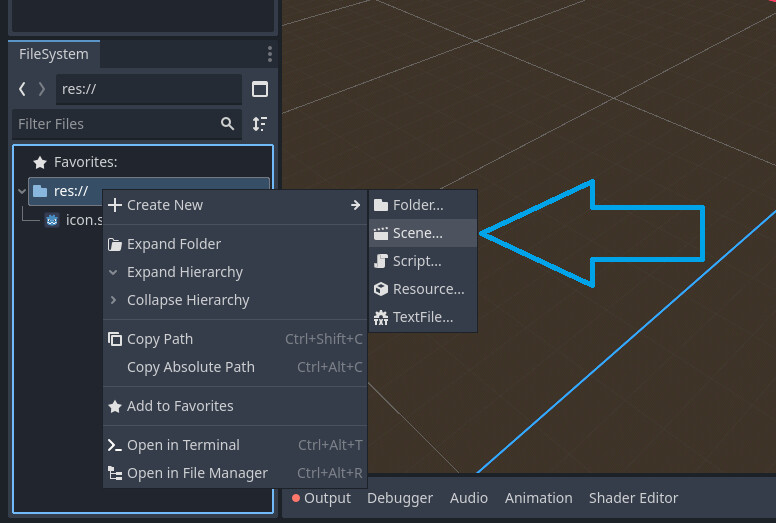Select TextFile... in the submenu

pyautogui.click(x=422, y=317)
